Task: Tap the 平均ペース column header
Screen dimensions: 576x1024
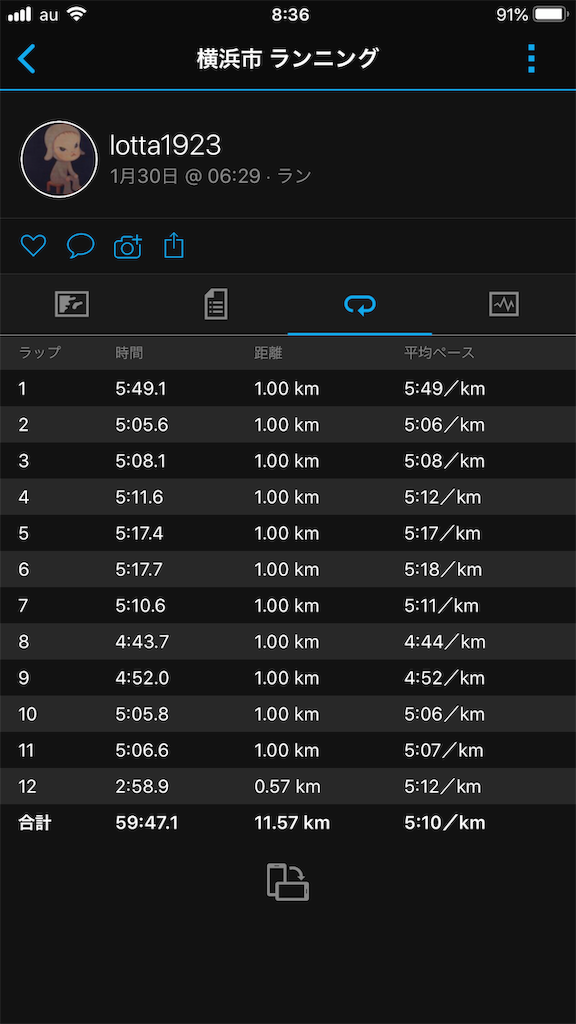Action: [439, 353]
